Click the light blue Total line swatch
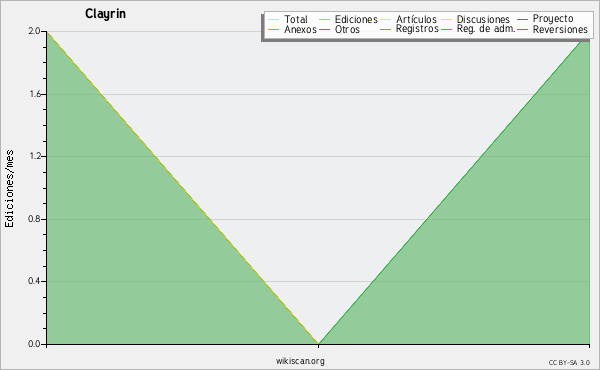The width and height of the screenshot is (600, 370). [274, 20]
